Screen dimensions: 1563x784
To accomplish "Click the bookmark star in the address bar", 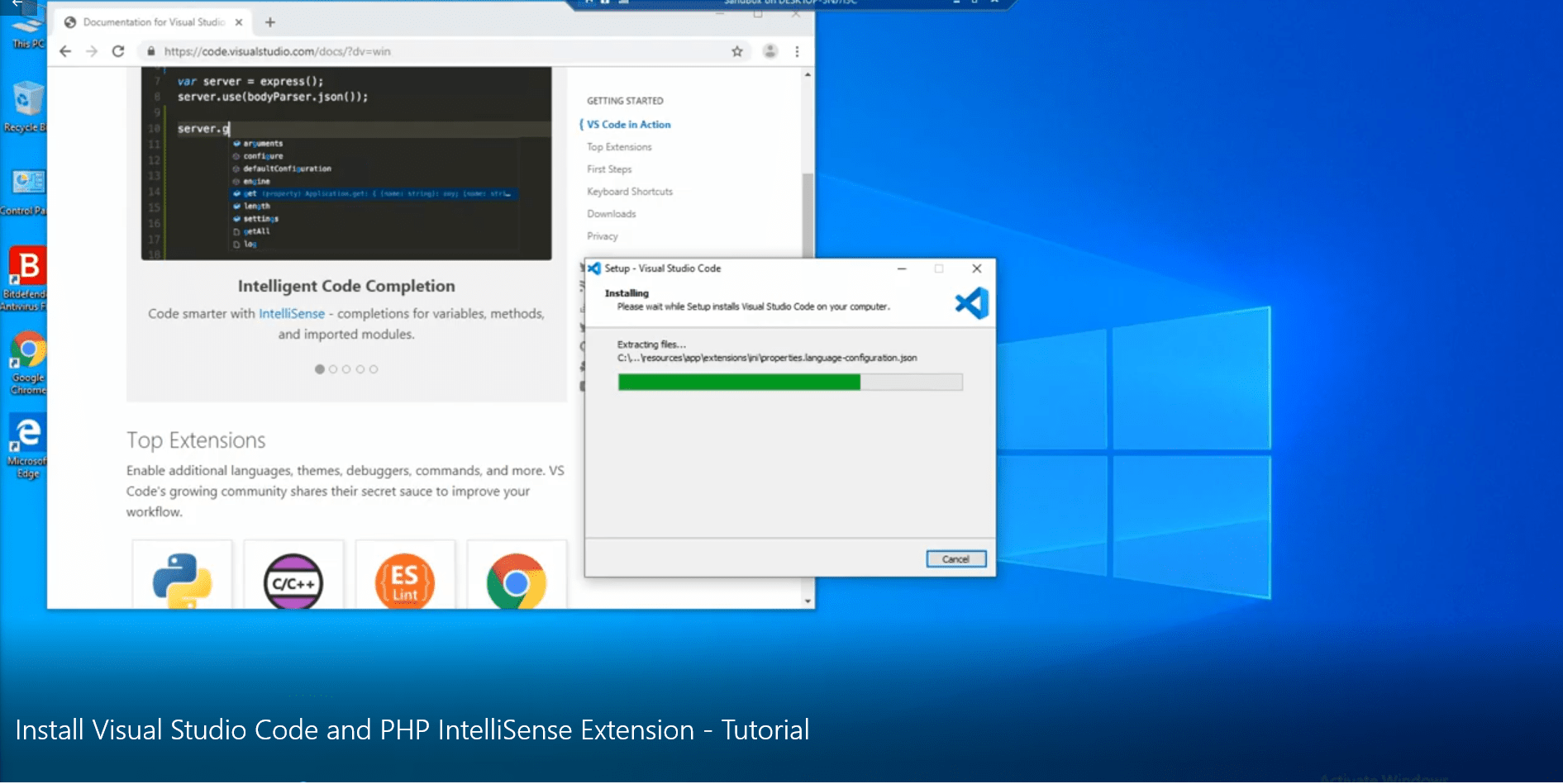I will (736, 50).
